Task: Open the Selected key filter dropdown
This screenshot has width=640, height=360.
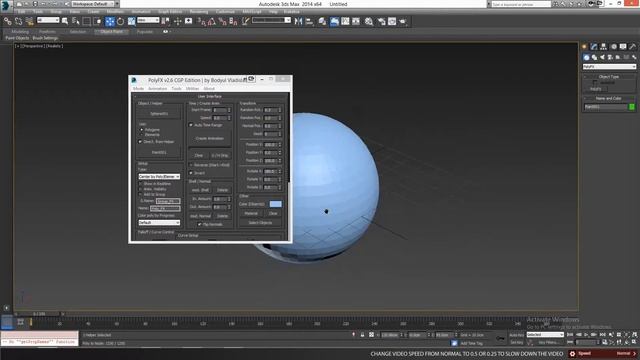Action: 545,335
